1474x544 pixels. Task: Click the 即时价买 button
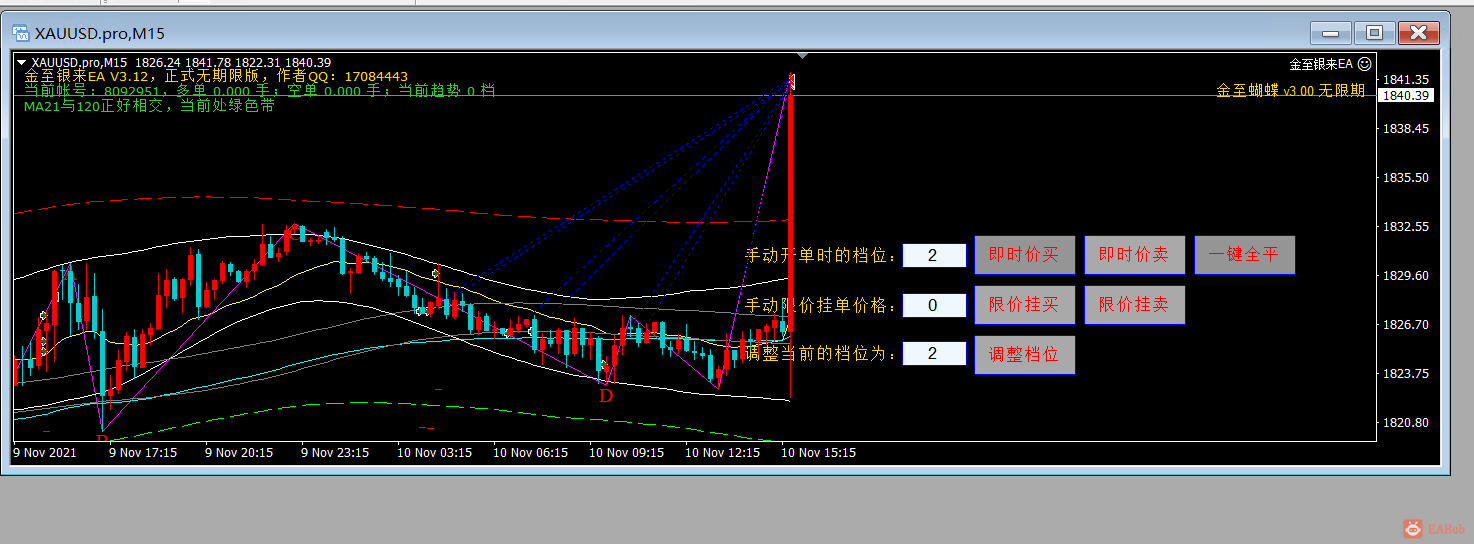click(1024, 255)
